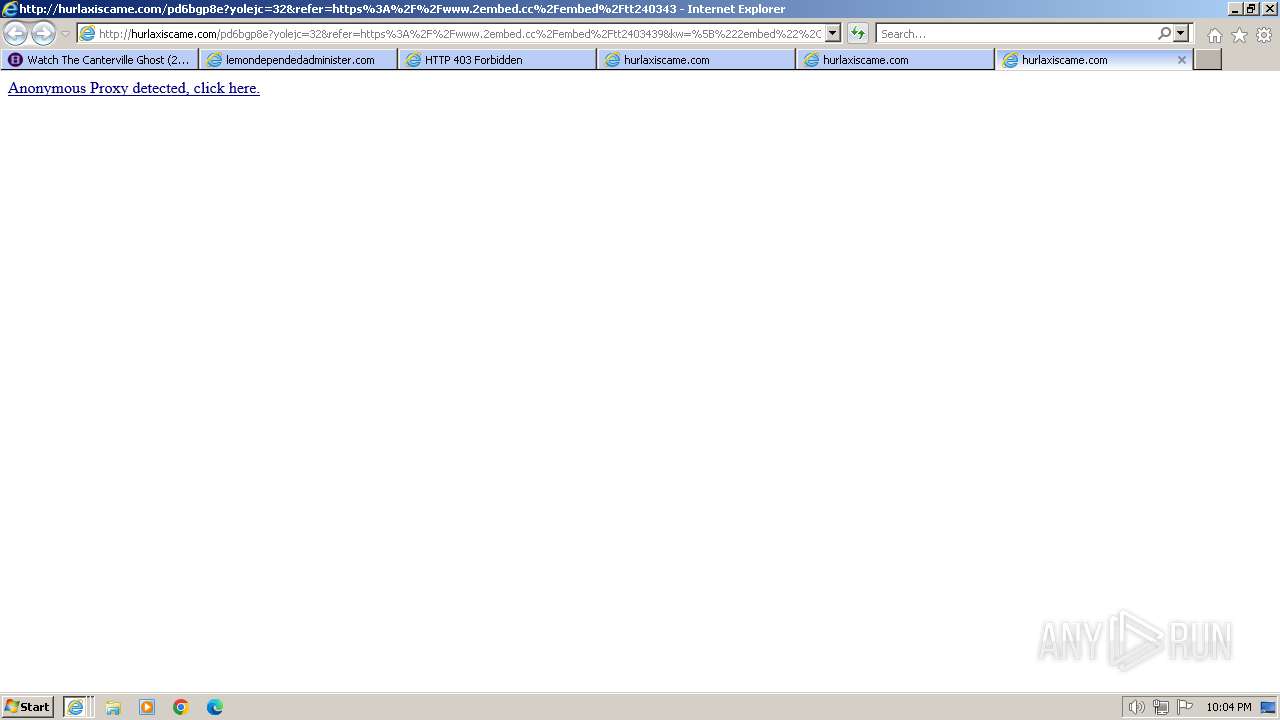Open the Home page icon
Screen dimensions: 1280x720
(x=1214, y=35)
